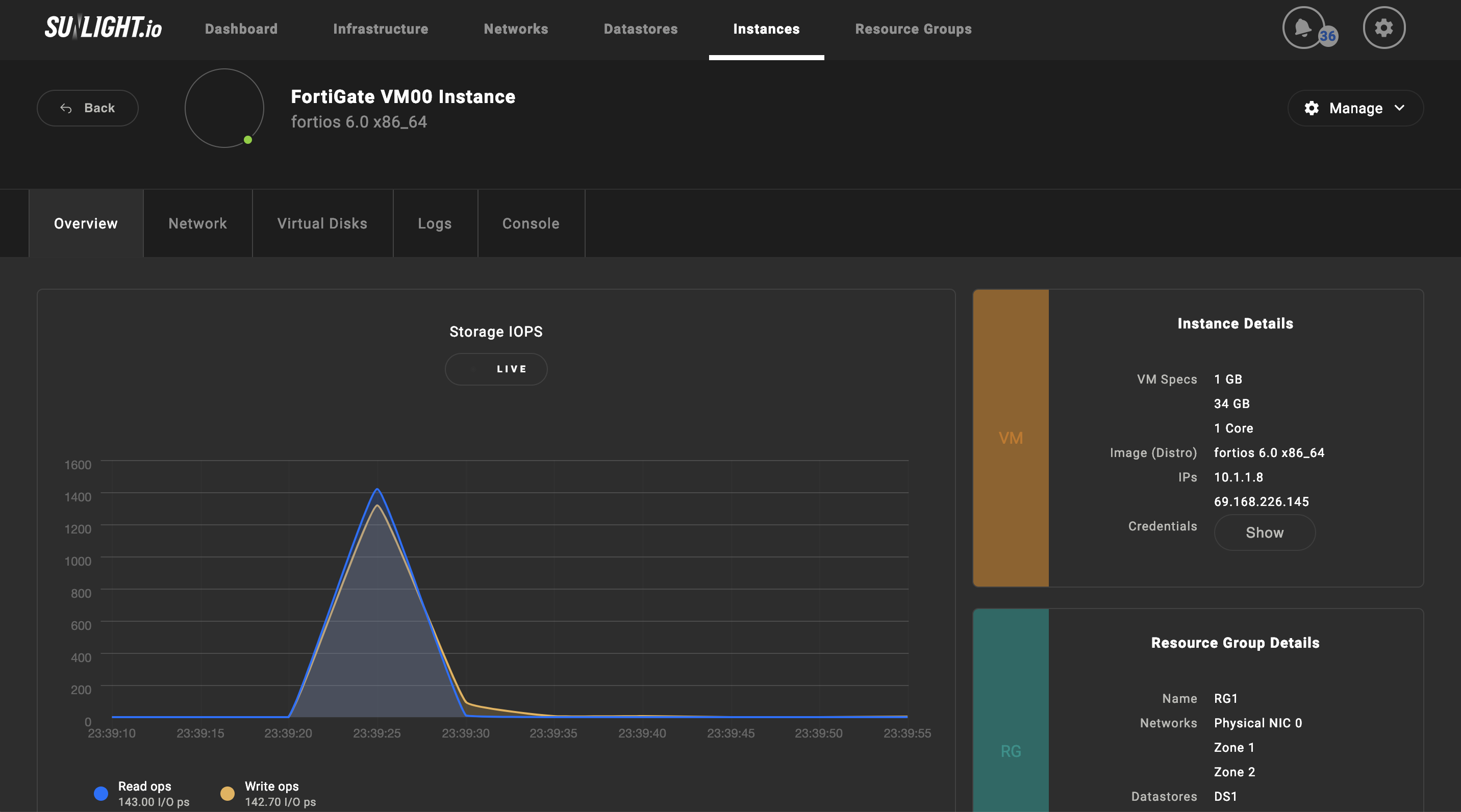Switch to the Console tab
Image resolution: width=1461 pixels, height=812 pixels.
531,223
